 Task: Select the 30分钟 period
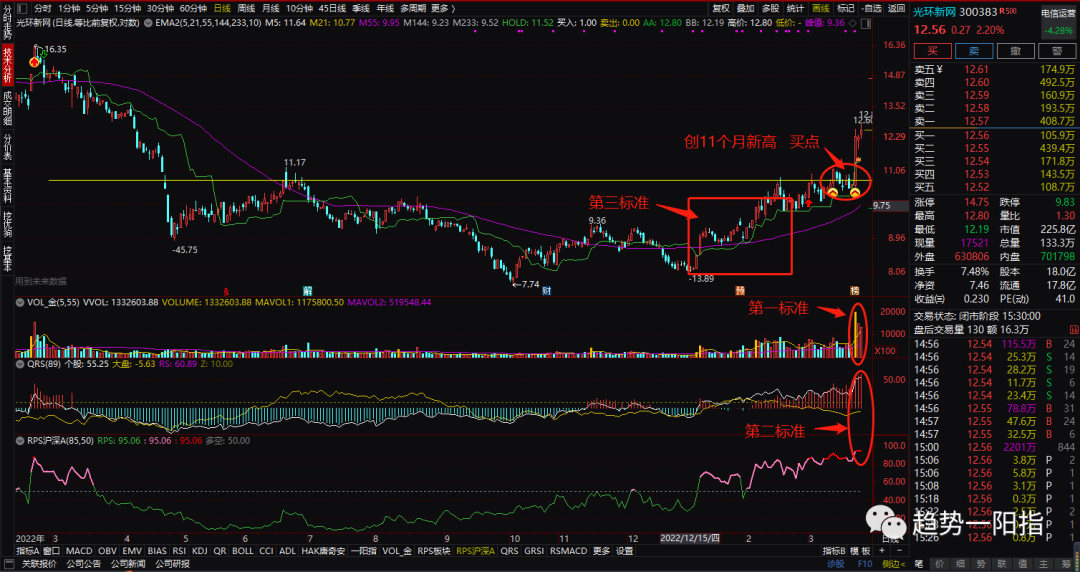coord(160,9)
